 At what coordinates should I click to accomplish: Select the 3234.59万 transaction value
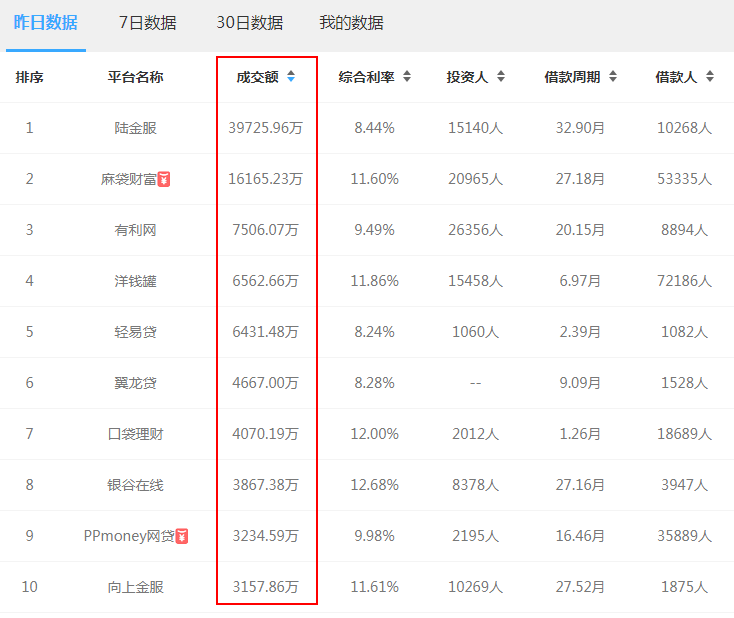[265, 536]
